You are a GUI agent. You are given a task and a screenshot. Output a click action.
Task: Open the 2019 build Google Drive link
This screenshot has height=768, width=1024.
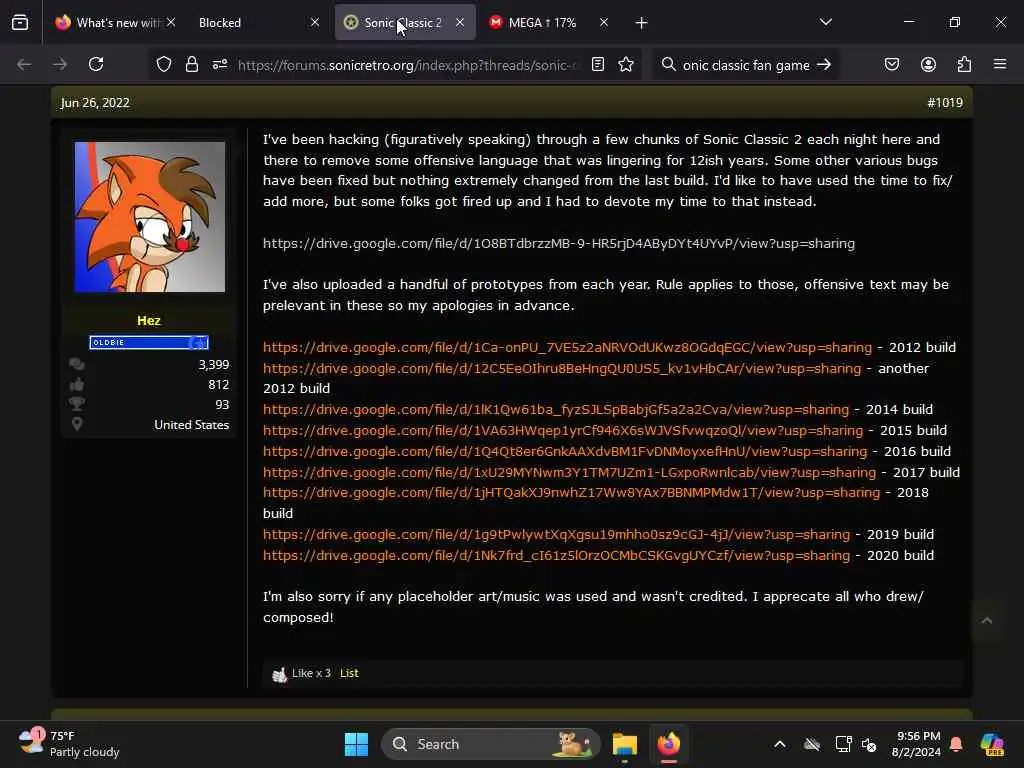click(556, 534)
